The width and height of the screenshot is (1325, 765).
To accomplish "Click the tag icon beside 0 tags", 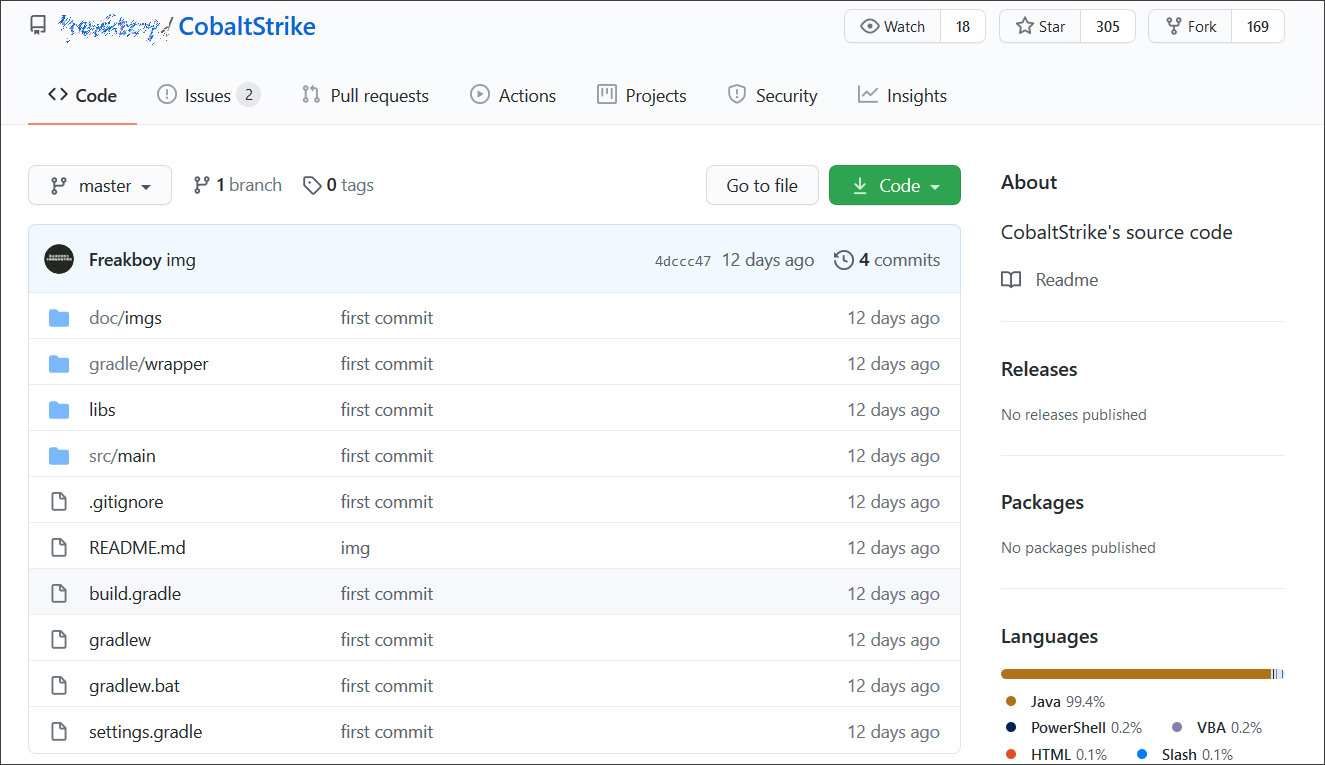I will pos(312,185).
